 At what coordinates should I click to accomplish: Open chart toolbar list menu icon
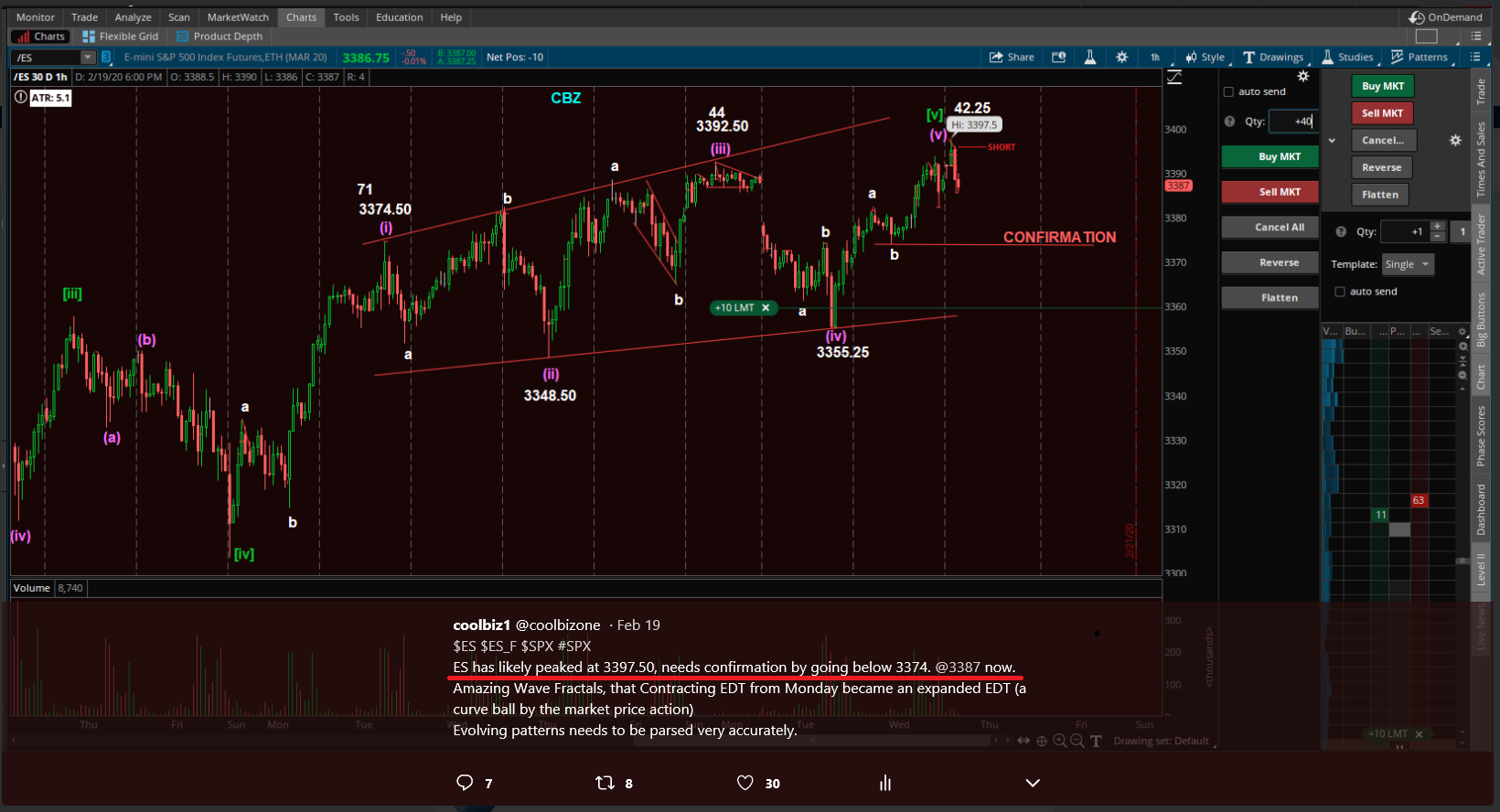pyautogui.click(x=1475, y=57)
